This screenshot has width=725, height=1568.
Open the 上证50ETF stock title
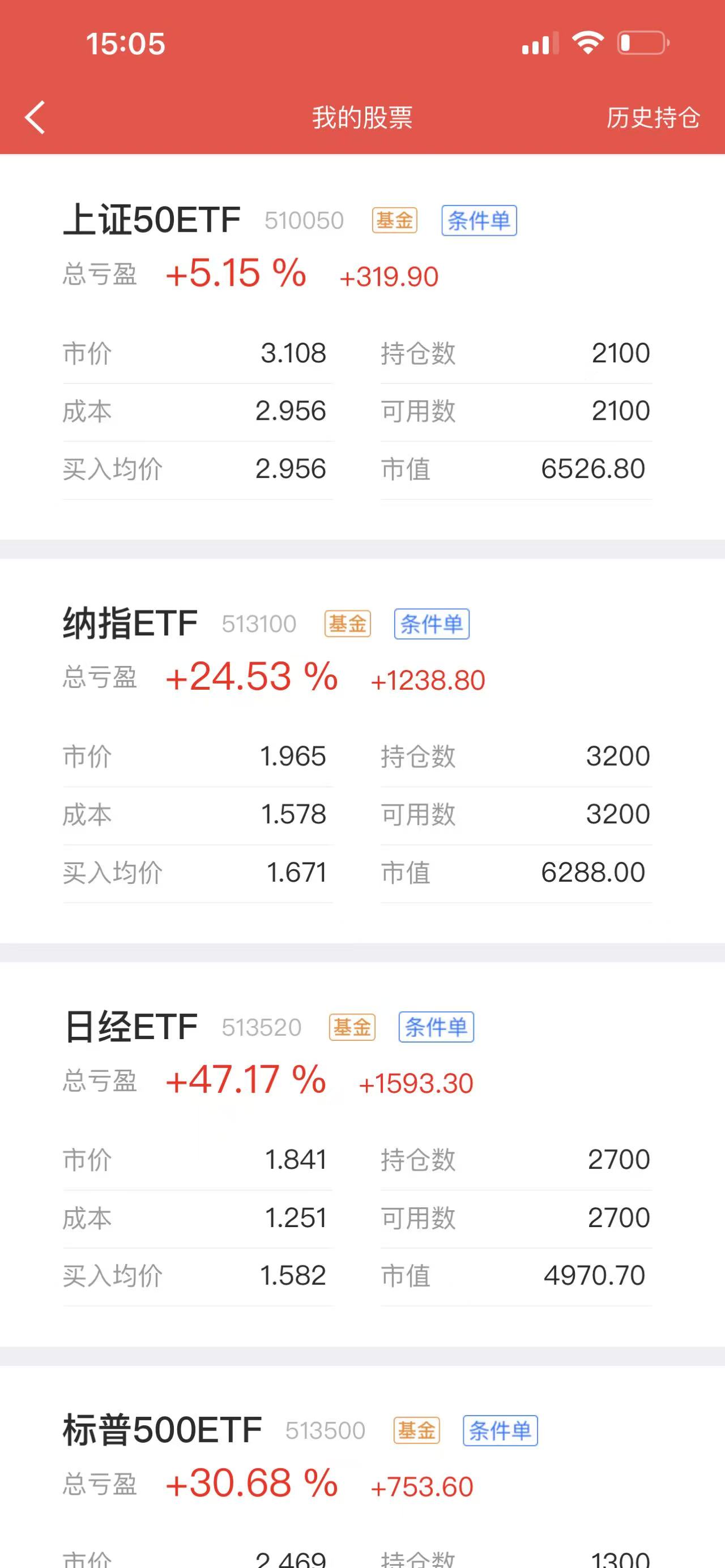click(x=152, y=220)
